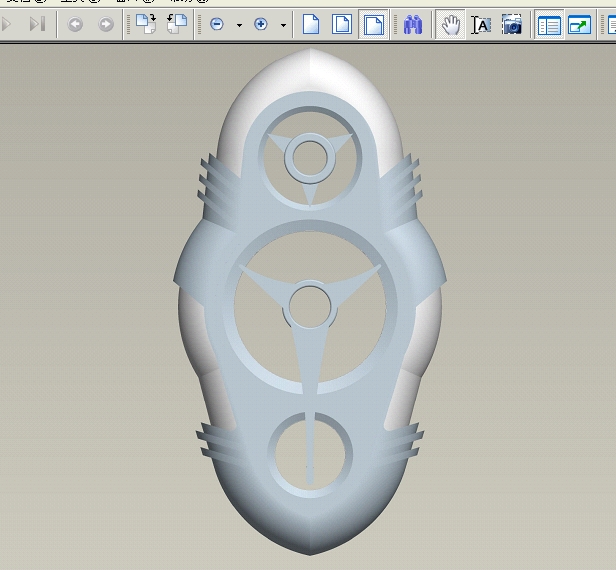Select the fit page view icon
616x570 pixels.
tap(342, 24)
